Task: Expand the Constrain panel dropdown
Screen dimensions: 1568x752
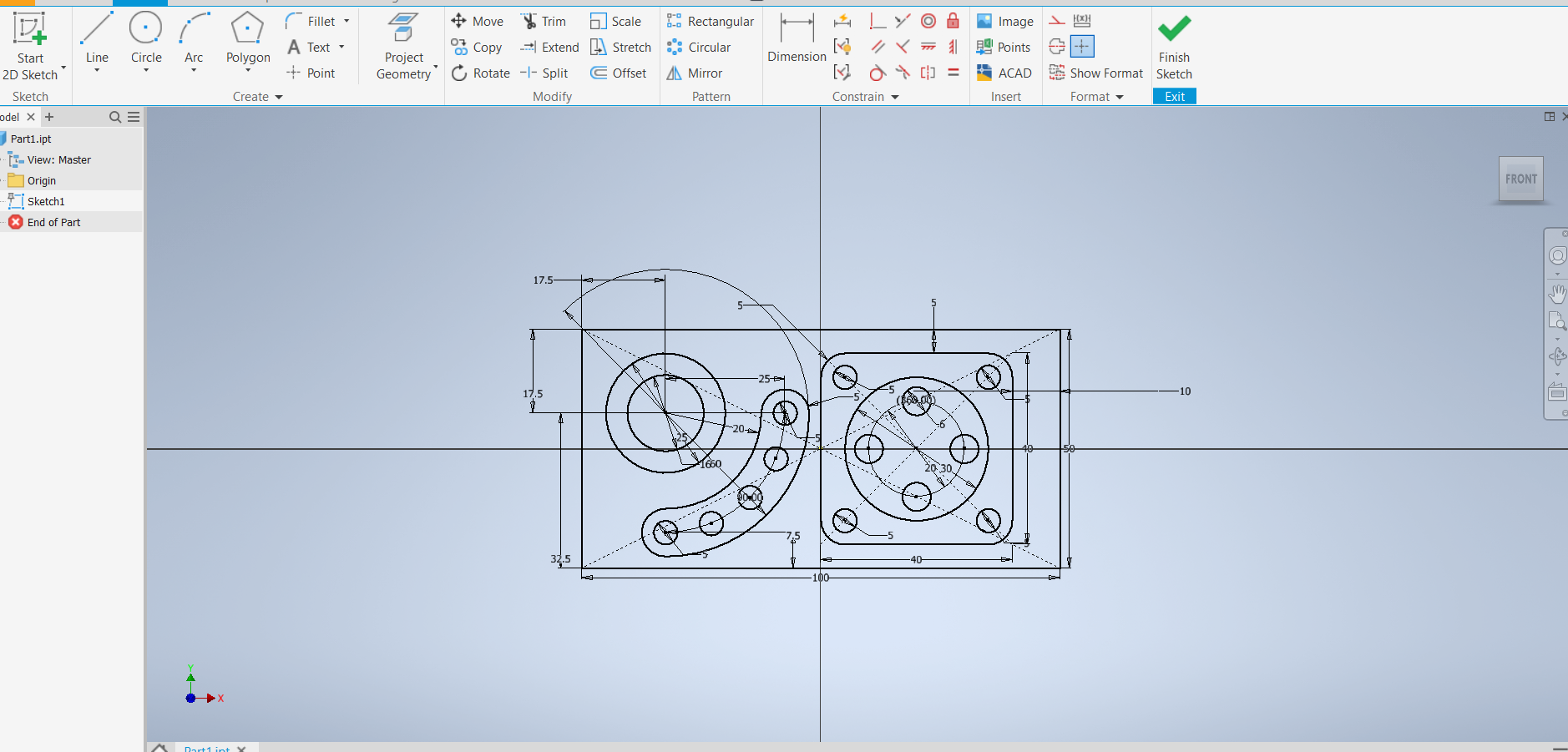Action: click(895, 97)
